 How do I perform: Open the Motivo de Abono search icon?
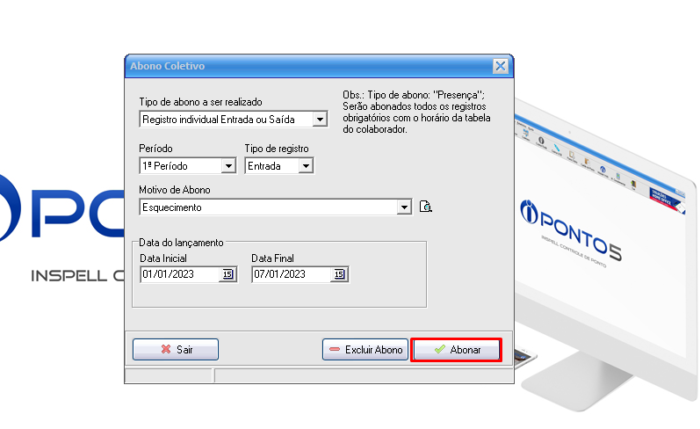pos(425,207)
